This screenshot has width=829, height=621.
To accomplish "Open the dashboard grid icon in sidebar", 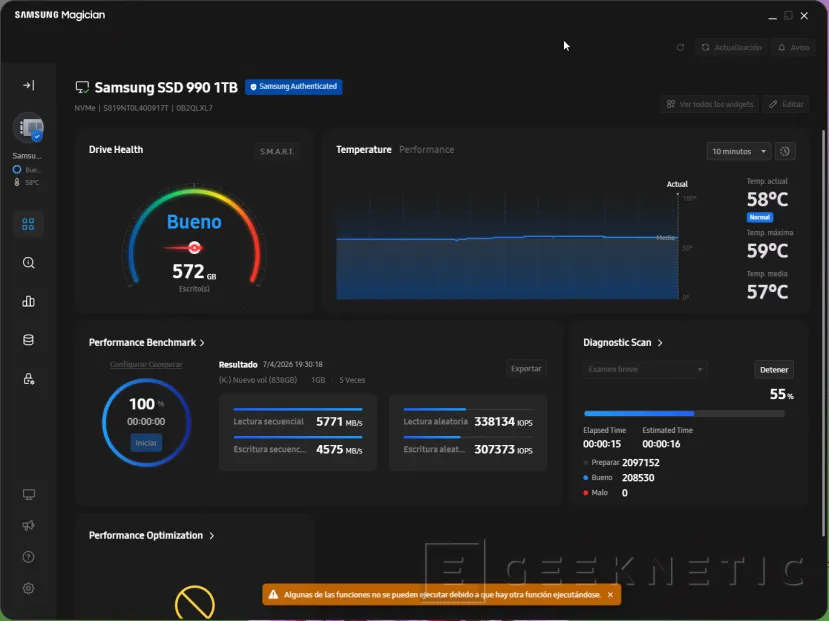I will pos(29,224).
